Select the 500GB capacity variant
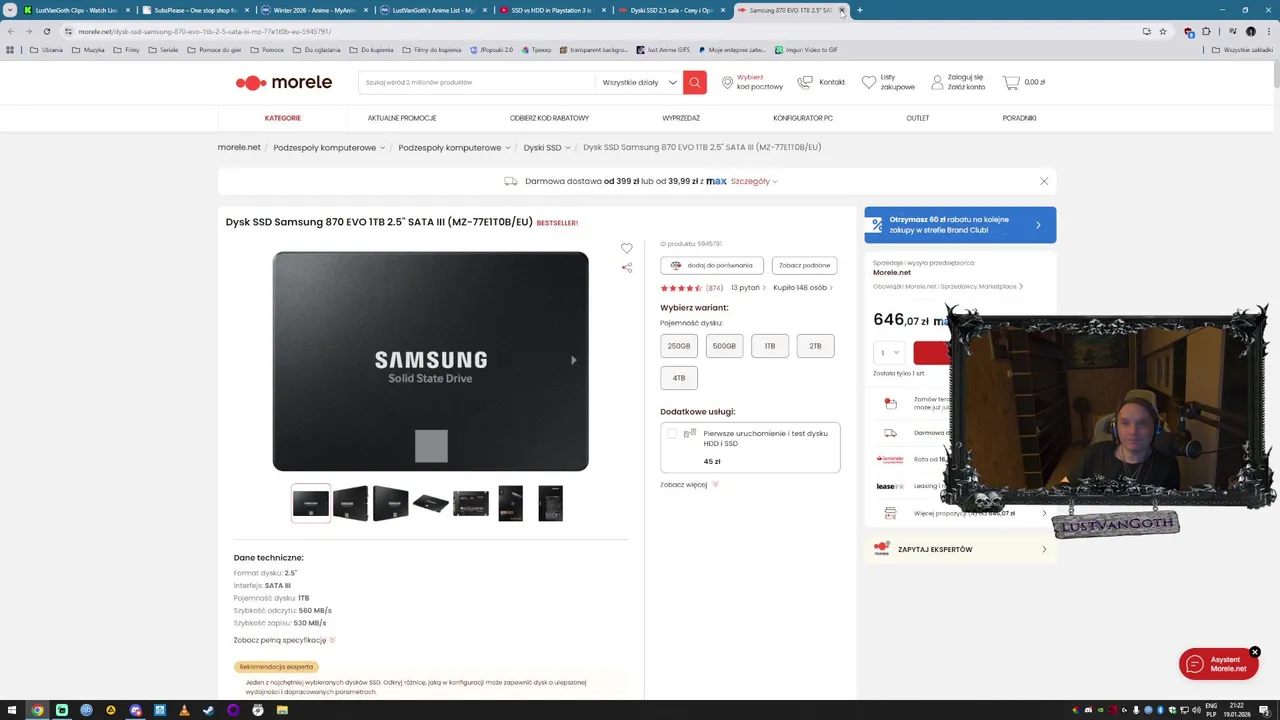This screenshot has height=720, width=1280. point(724,346)
